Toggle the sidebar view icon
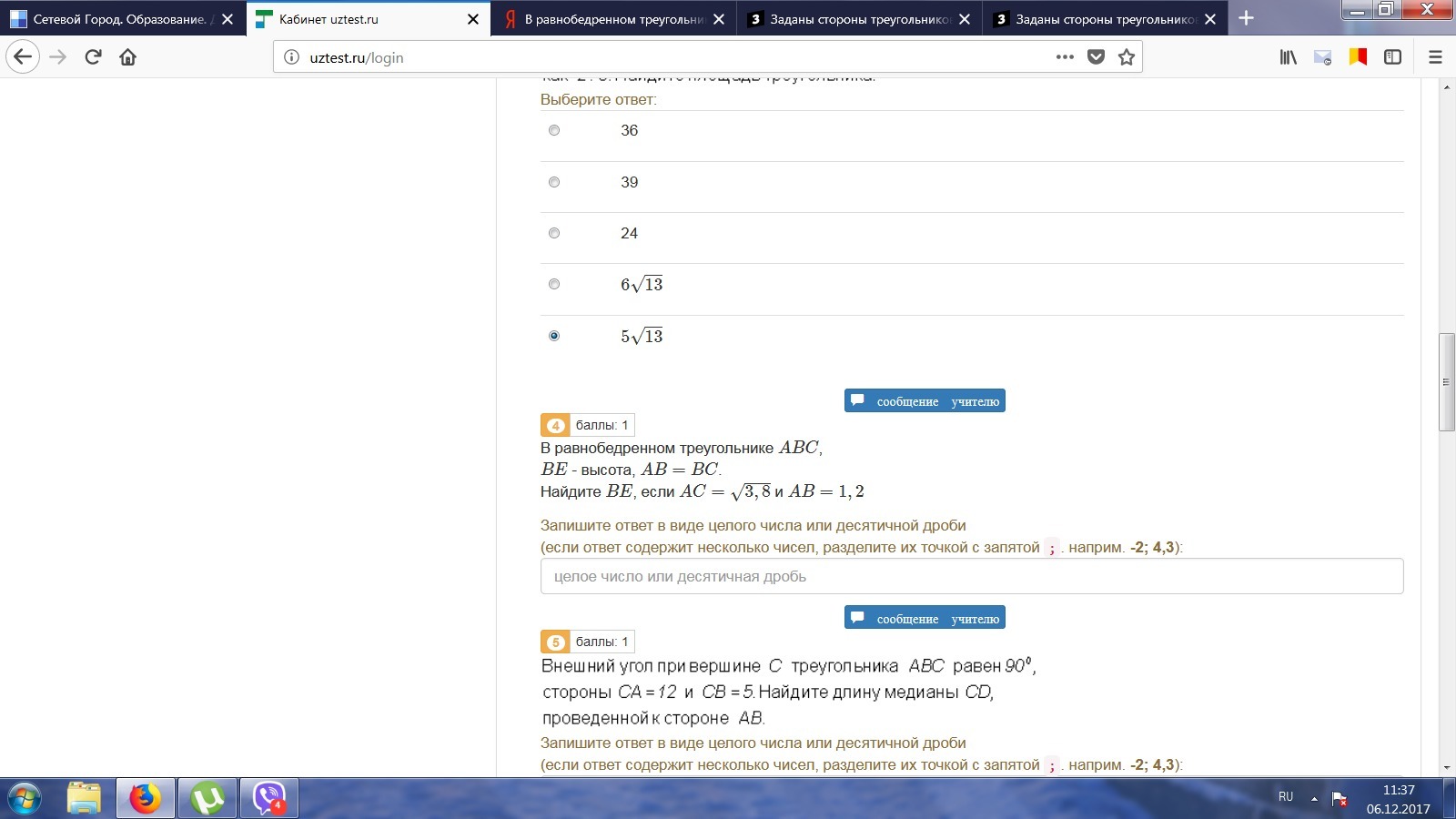 tap(1392, 57)
